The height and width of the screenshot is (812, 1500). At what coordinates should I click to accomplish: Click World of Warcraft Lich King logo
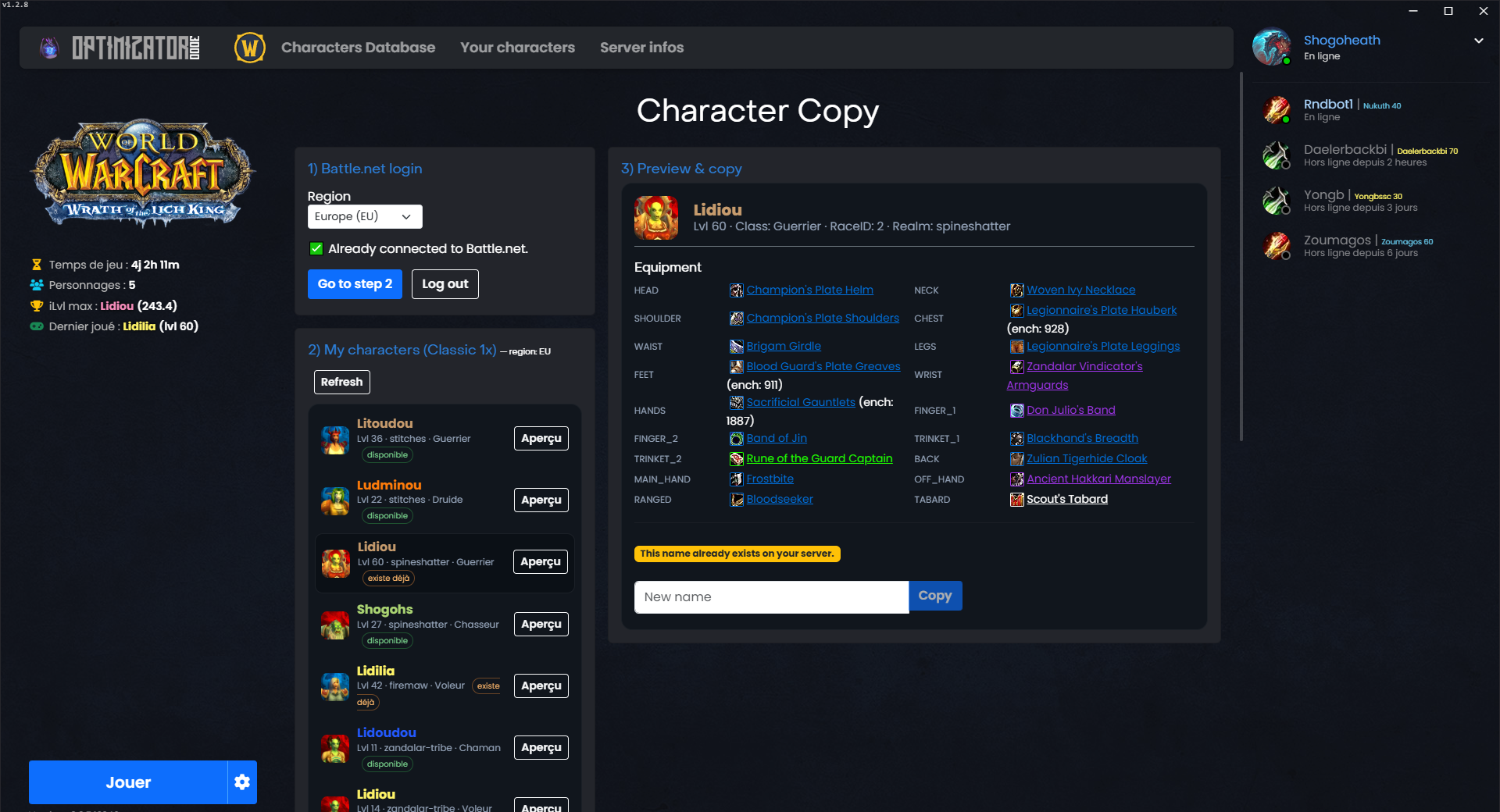coord(142,173)
